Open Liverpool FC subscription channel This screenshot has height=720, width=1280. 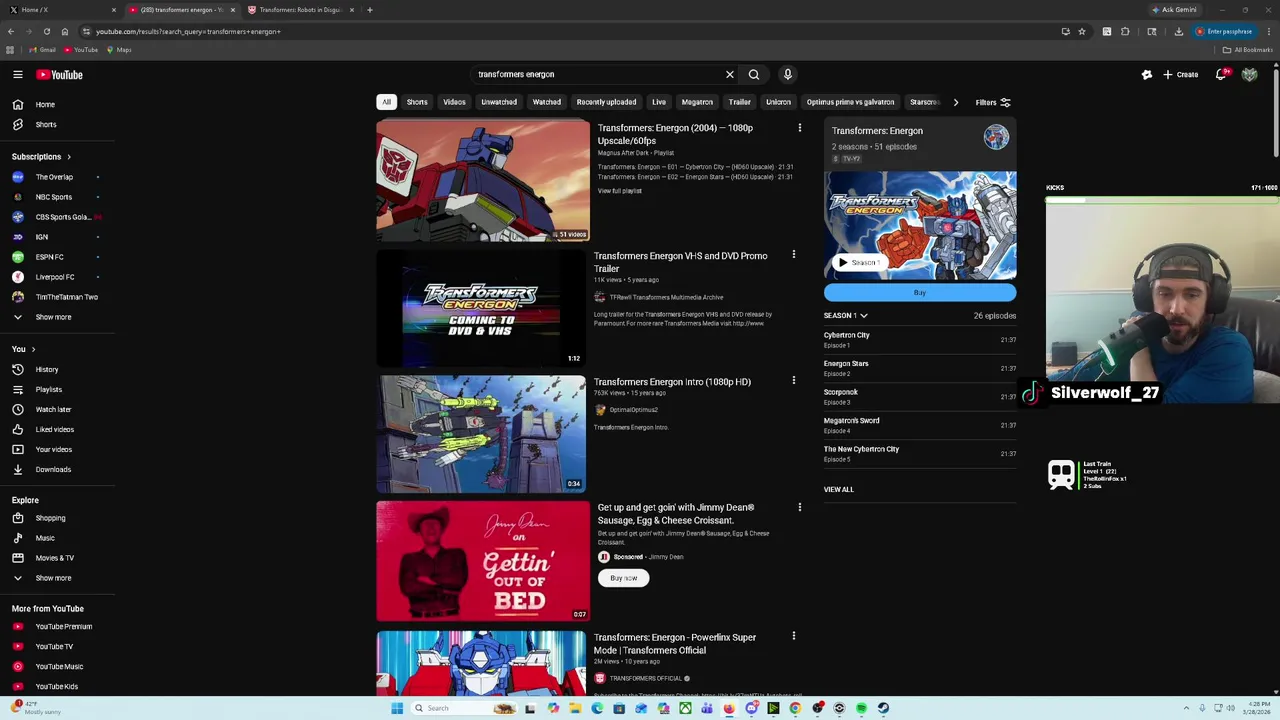coord(57,277)
